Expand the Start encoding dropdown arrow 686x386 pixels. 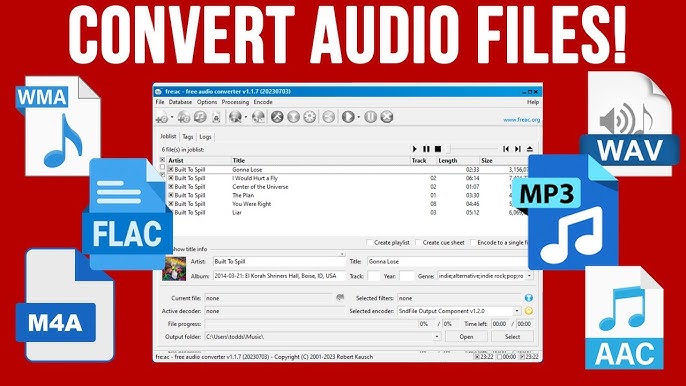(x=358, y=117)
